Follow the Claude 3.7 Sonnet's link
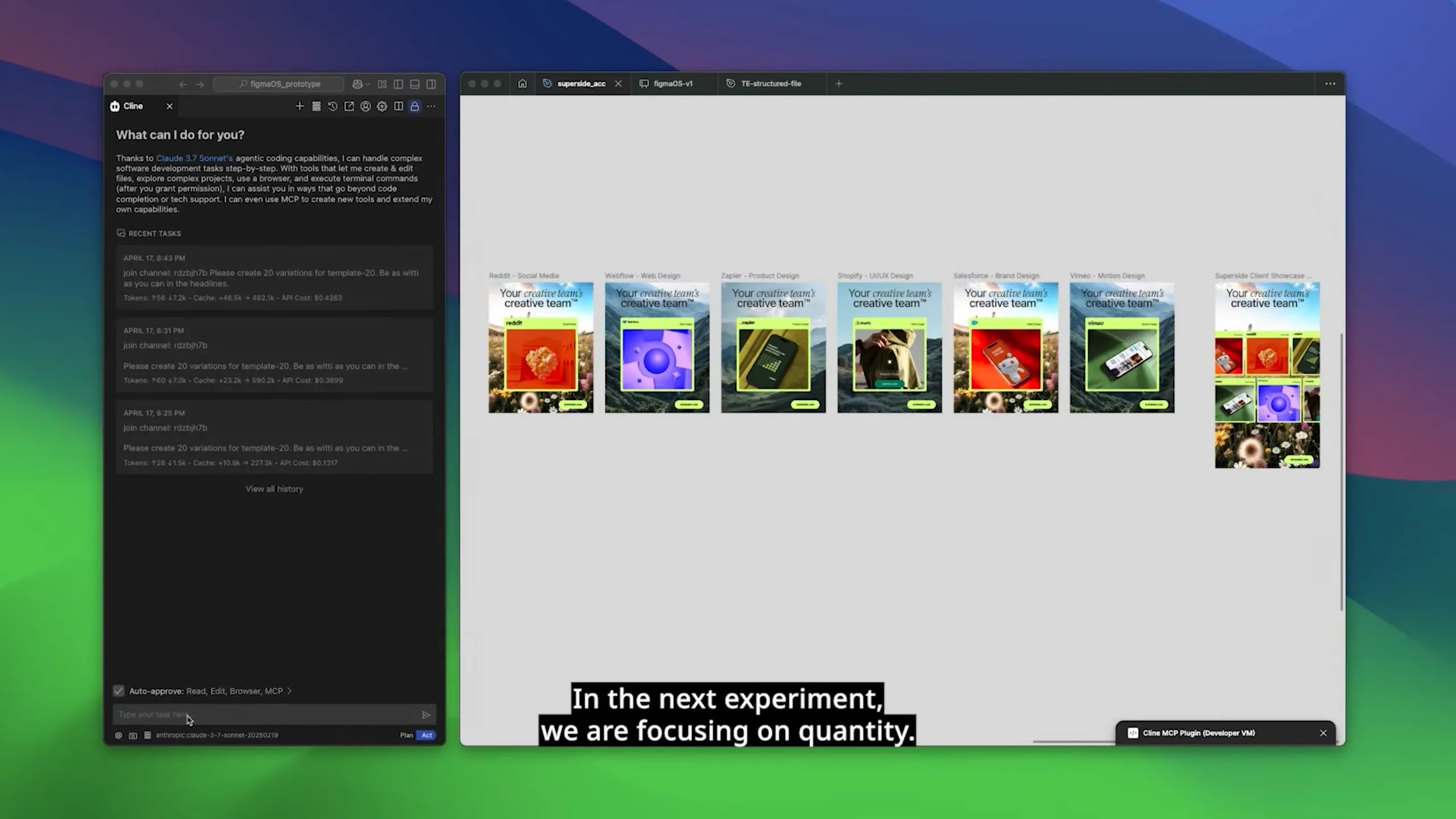This screenshot has height=819, width=1456. click(x=194, y=158)
